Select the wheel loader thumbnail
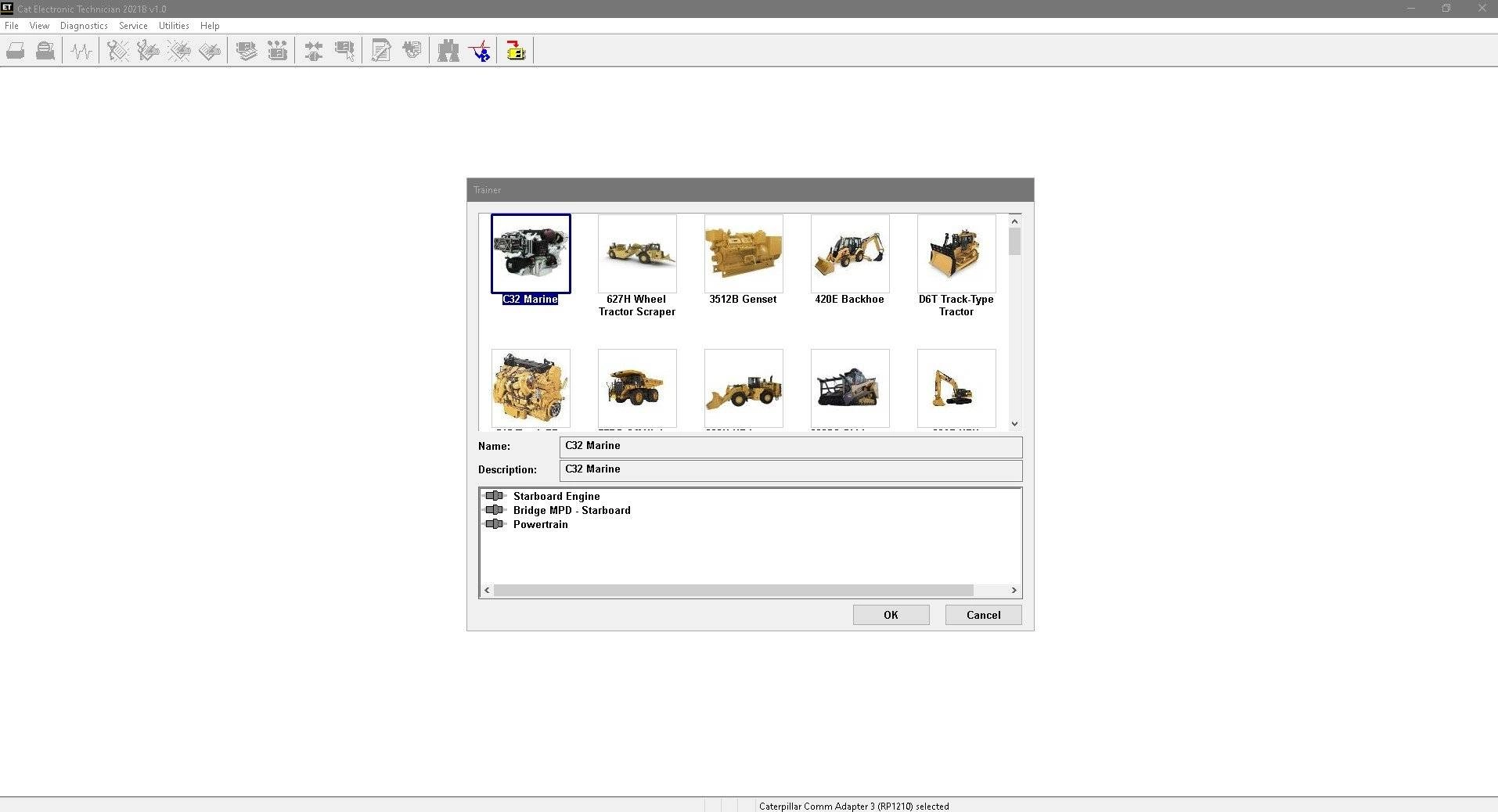1498x812 pixels. (x=744, y=388)
